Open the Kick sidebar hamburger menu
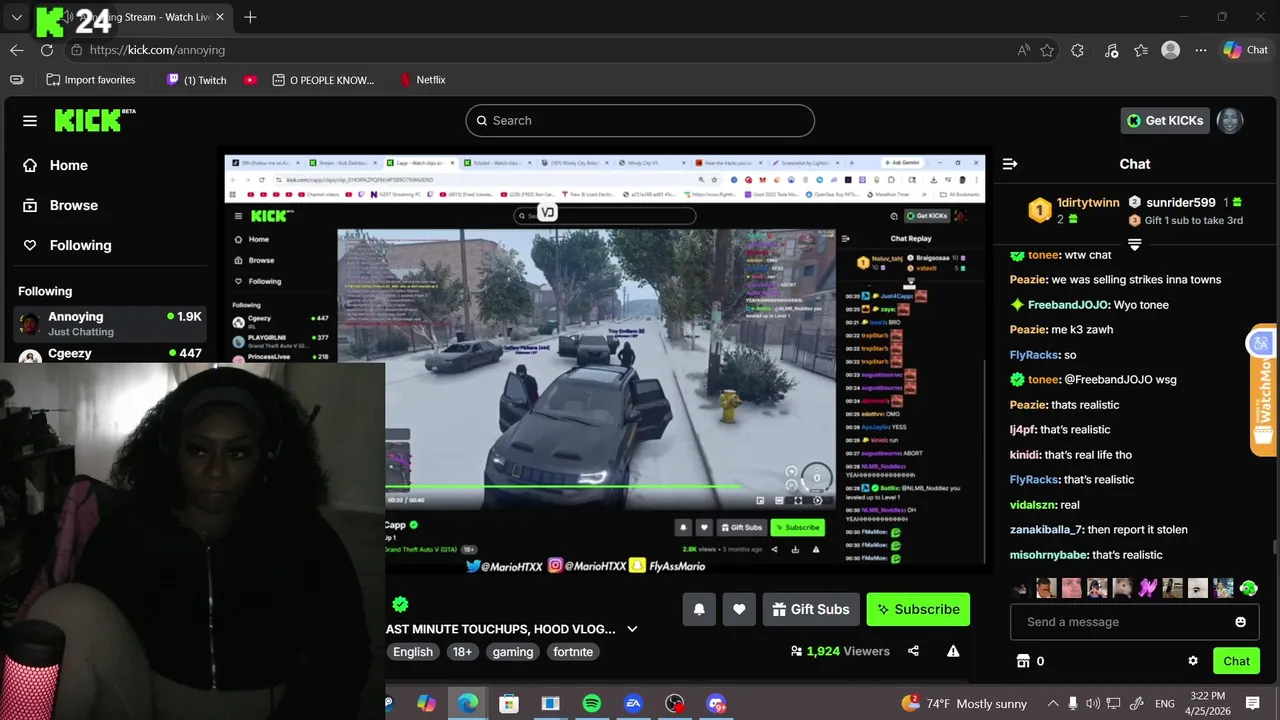 30,121
